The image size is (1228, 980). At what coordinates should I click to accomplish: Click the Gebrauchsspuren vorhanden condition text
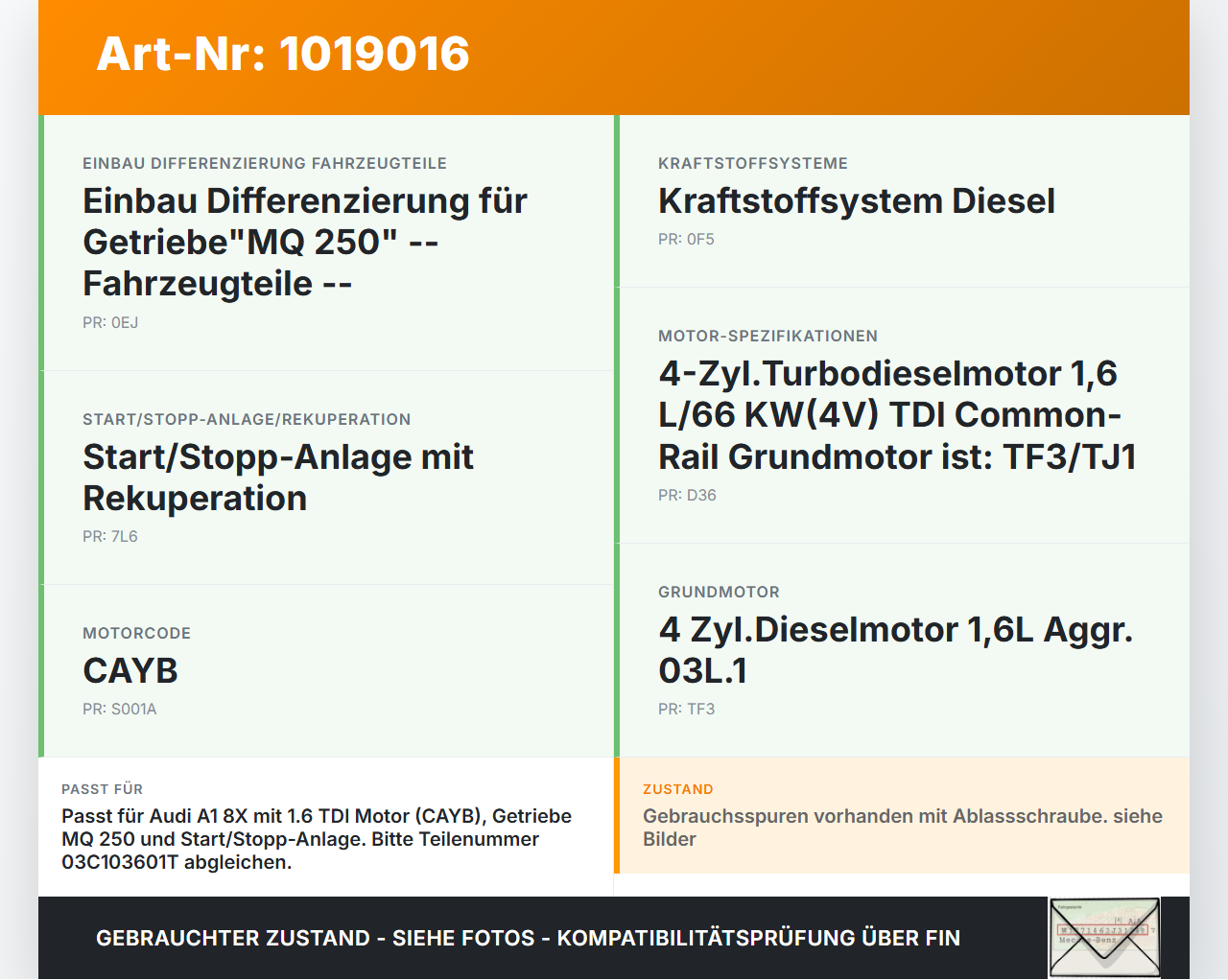pyautogui.click(x=903, y=828)
